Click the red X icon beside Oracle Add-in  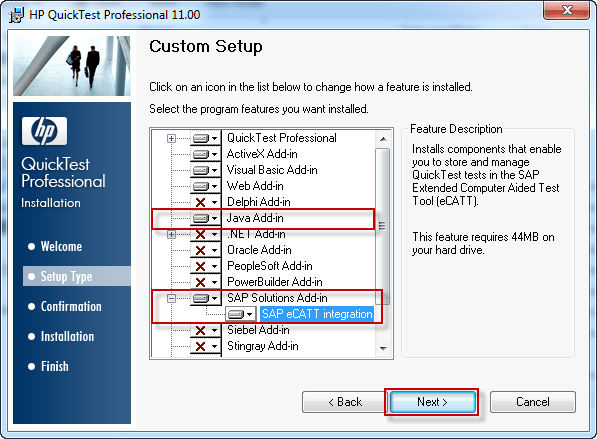201,250
